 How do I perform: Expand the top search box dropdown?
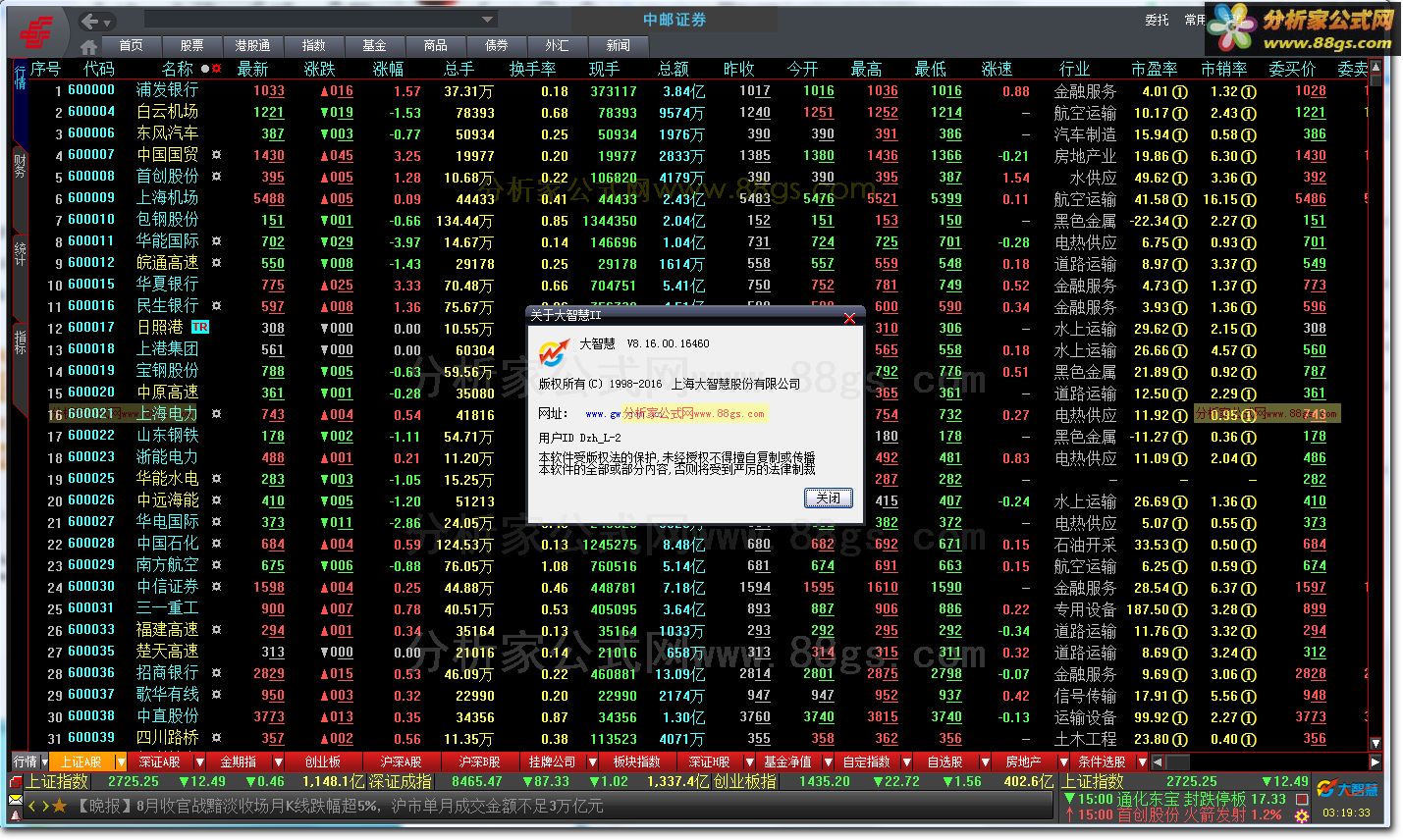(x=488, y=20)
